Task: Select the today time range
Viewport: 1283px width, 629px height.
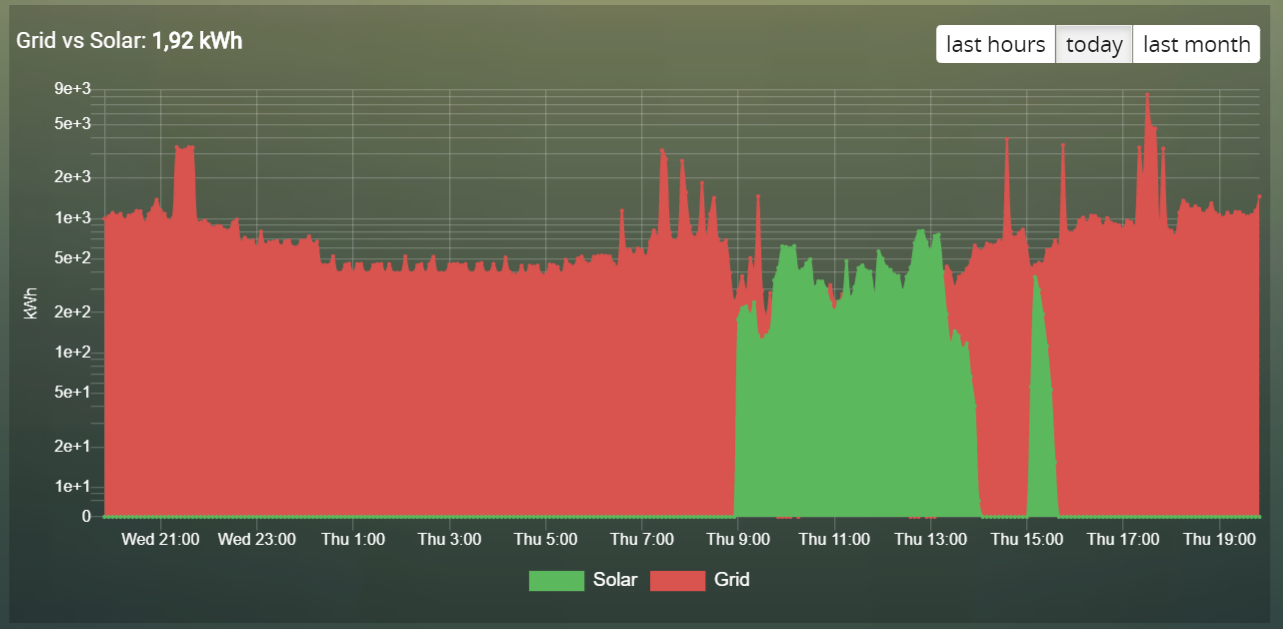Action: [1094, 44]
